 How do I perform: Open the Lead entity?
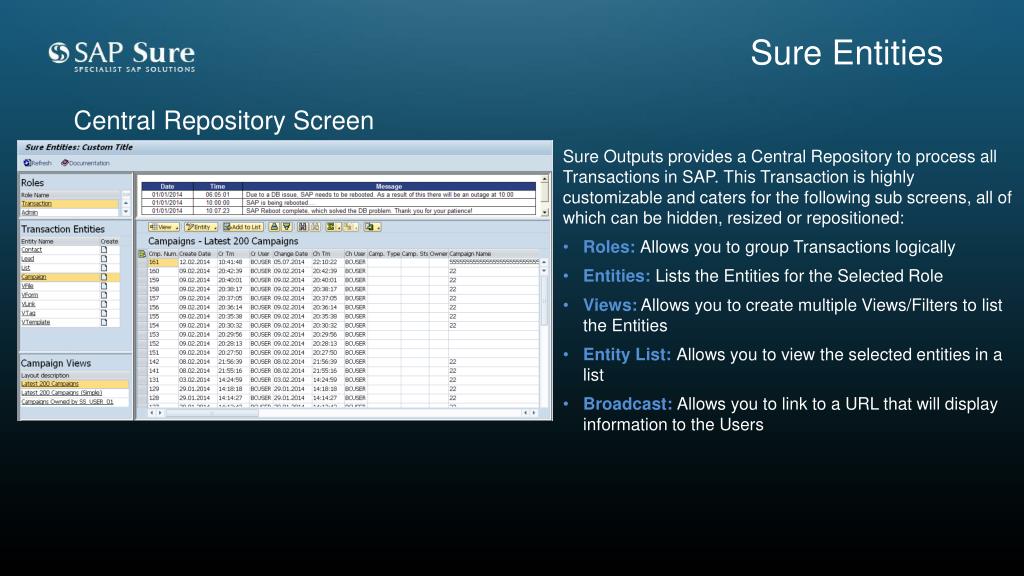point(27,259)
